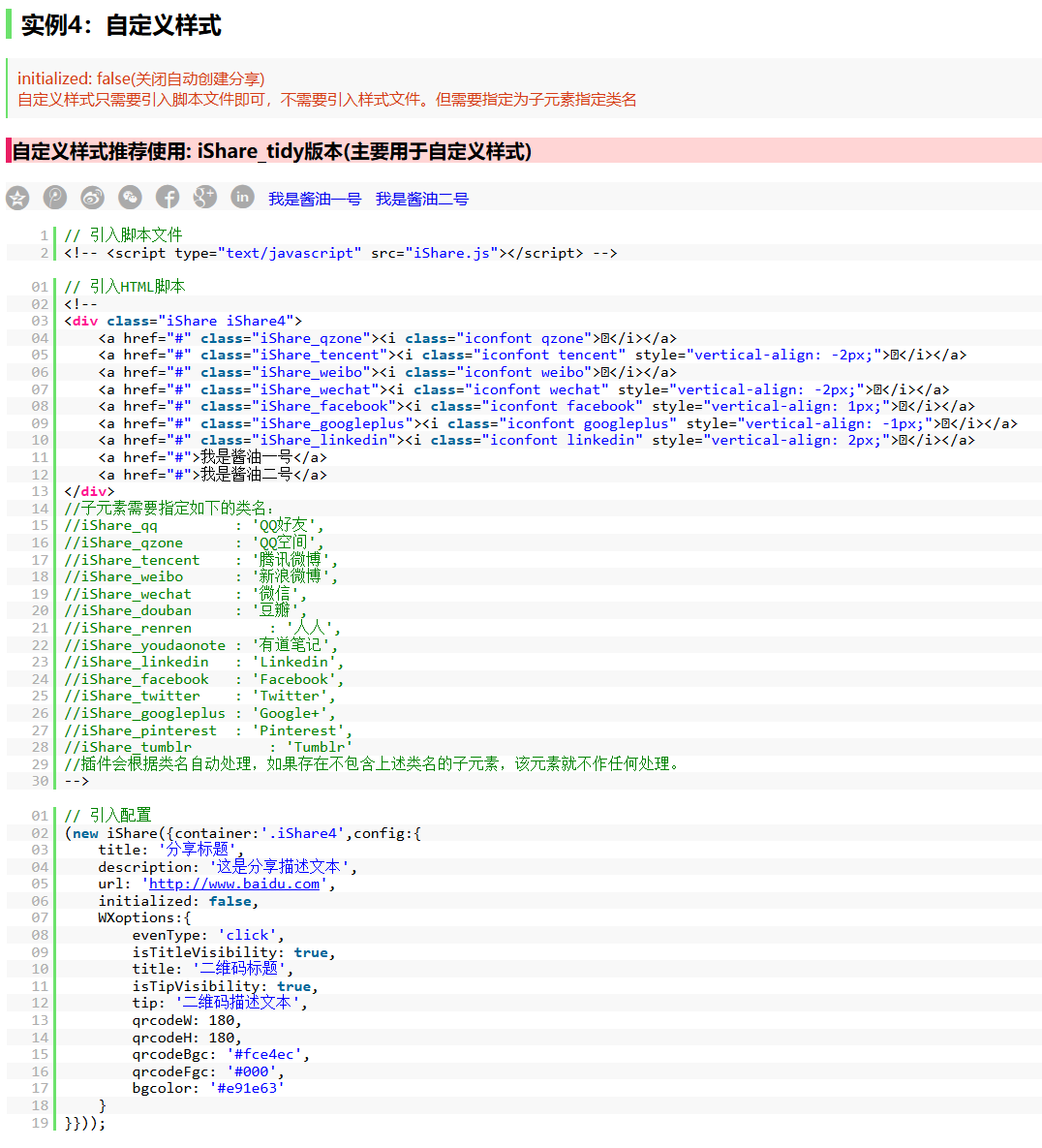The width and height of the screenshot is (1042, 1148).
Task: Click the heading 实例4：自定义样式
Action: pos(121,25)
